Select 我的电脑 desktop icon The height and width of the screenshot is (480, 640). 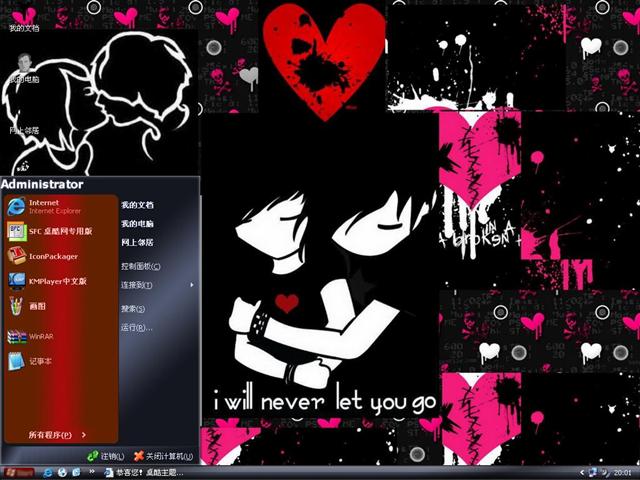click(x=24, y=68)
